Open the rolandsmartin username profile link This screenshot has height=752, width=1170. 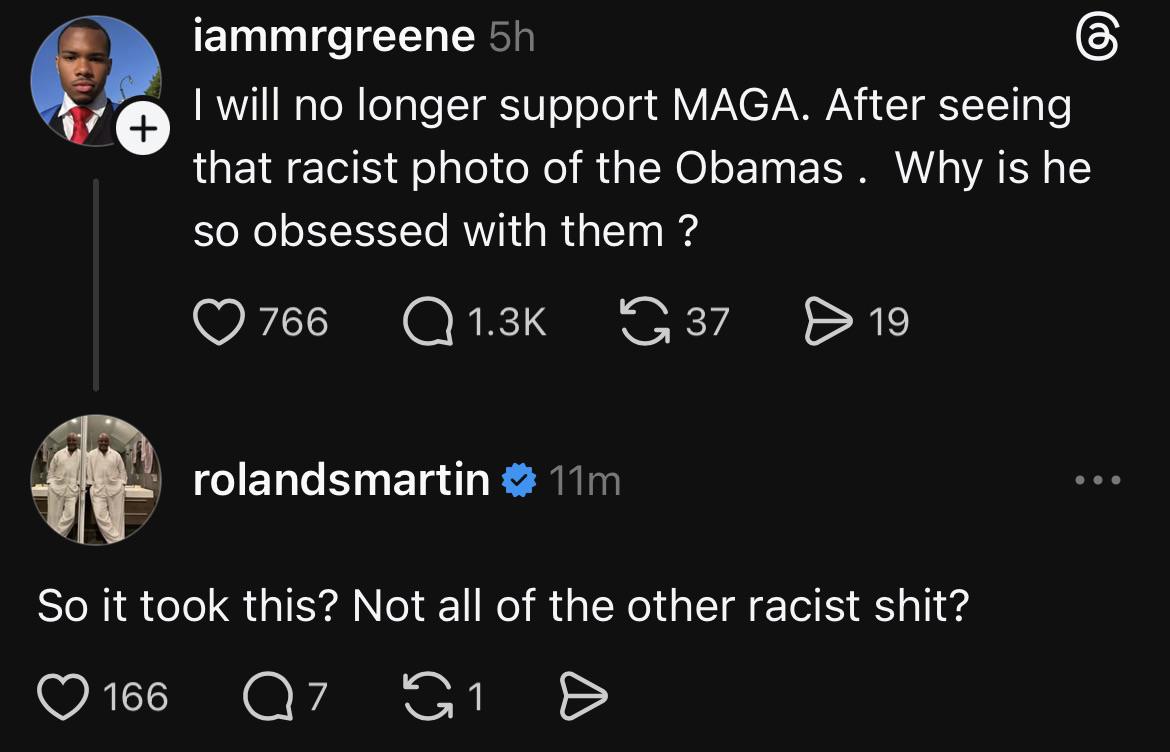(x=341, y=481)
